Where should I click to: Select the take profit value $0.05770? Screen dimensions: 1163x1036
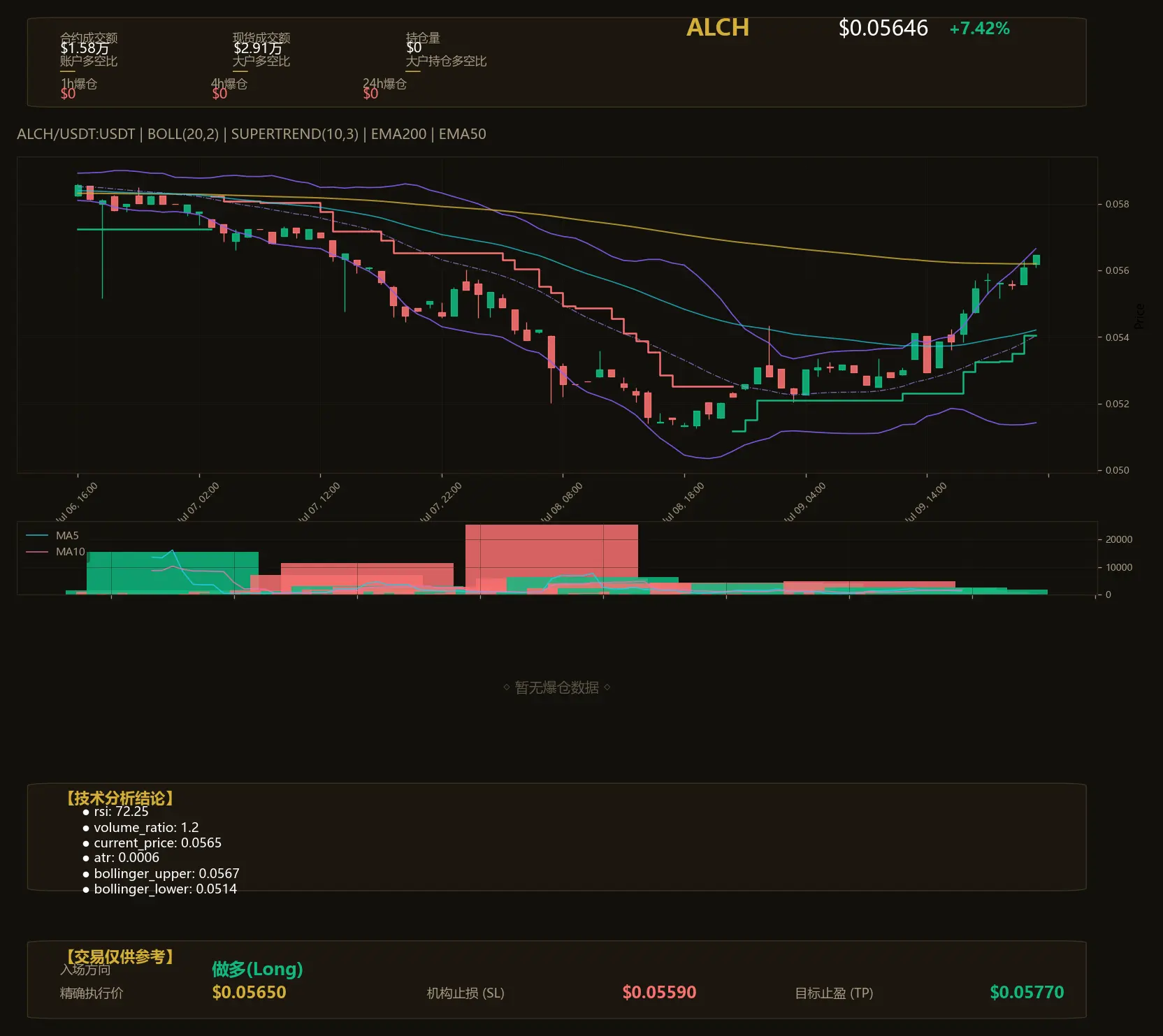[1027, 992]
